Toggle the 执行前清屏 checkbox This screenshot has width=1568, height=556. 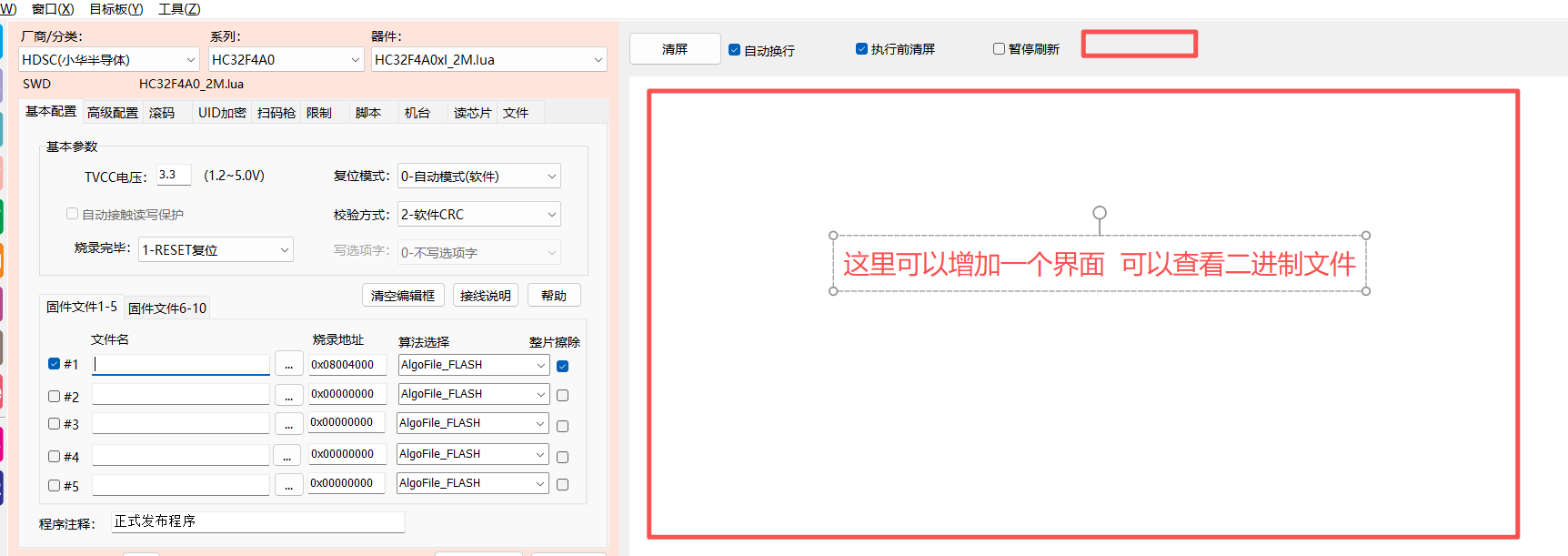point(861,49)
